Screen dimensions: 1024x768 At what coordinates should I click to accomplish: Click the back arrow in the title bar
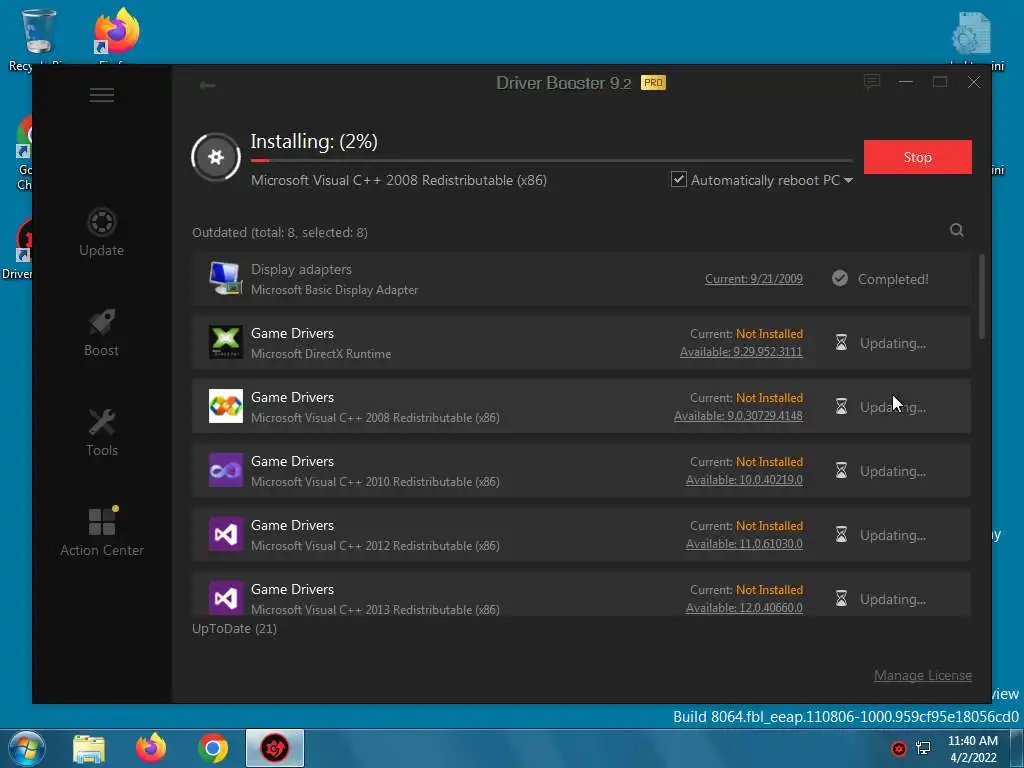208,85
